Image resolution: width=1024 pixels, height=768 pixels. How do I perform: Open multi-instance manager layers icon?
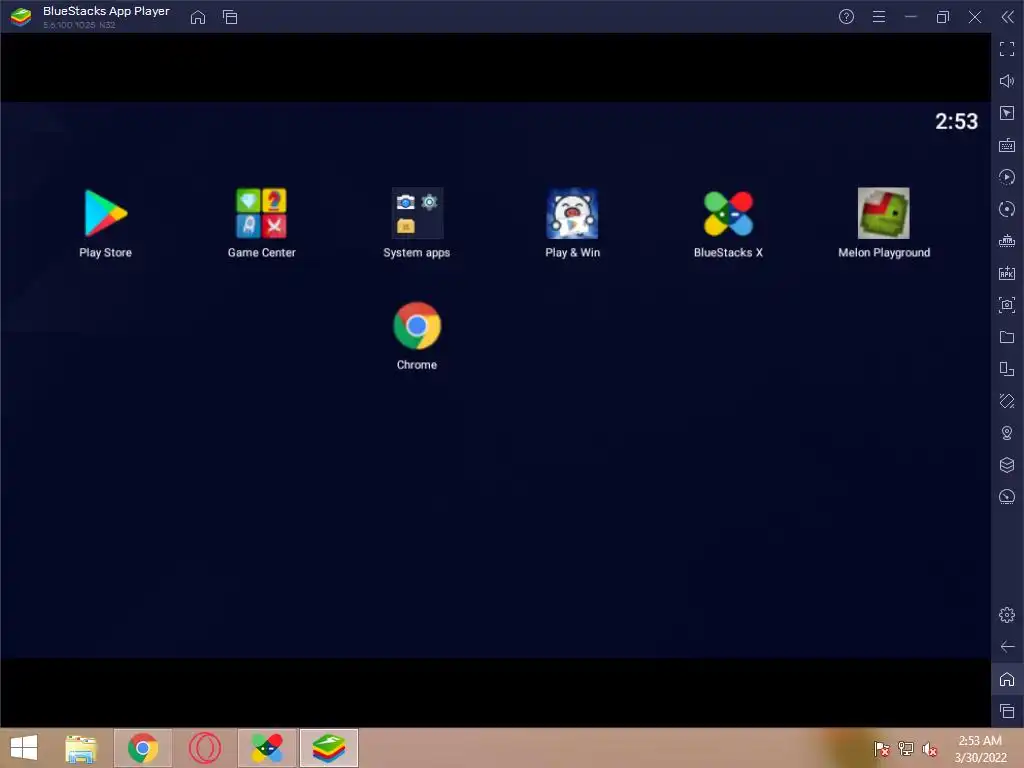1007,465
